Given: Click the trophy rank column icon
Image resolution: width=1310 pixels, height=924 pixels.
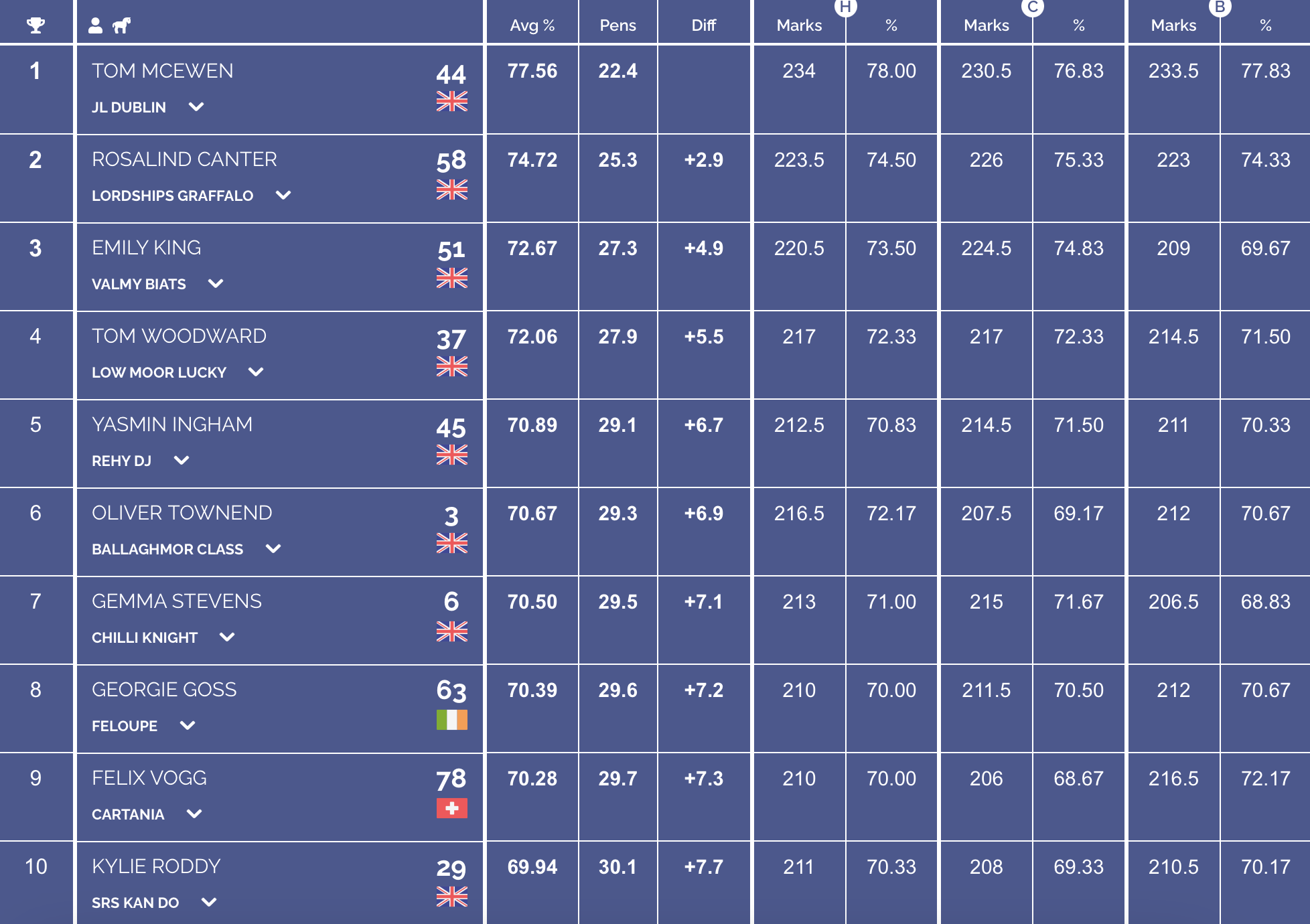Looking at the screenshot, I should pyautogui.click(x=35, y=25).
